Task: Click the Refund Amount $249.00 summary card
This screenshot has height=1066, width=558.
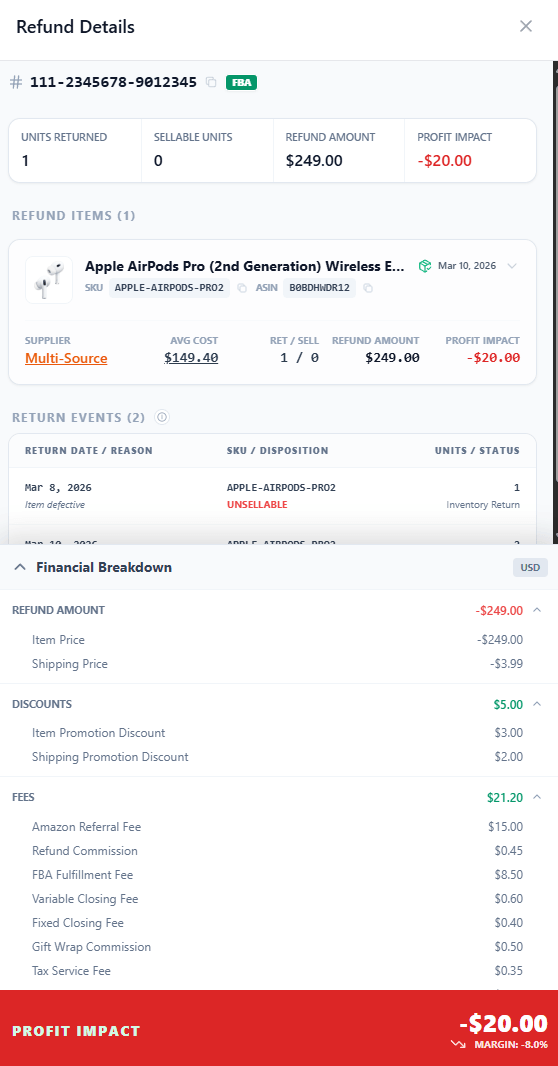Action: (x=338, y=150)
